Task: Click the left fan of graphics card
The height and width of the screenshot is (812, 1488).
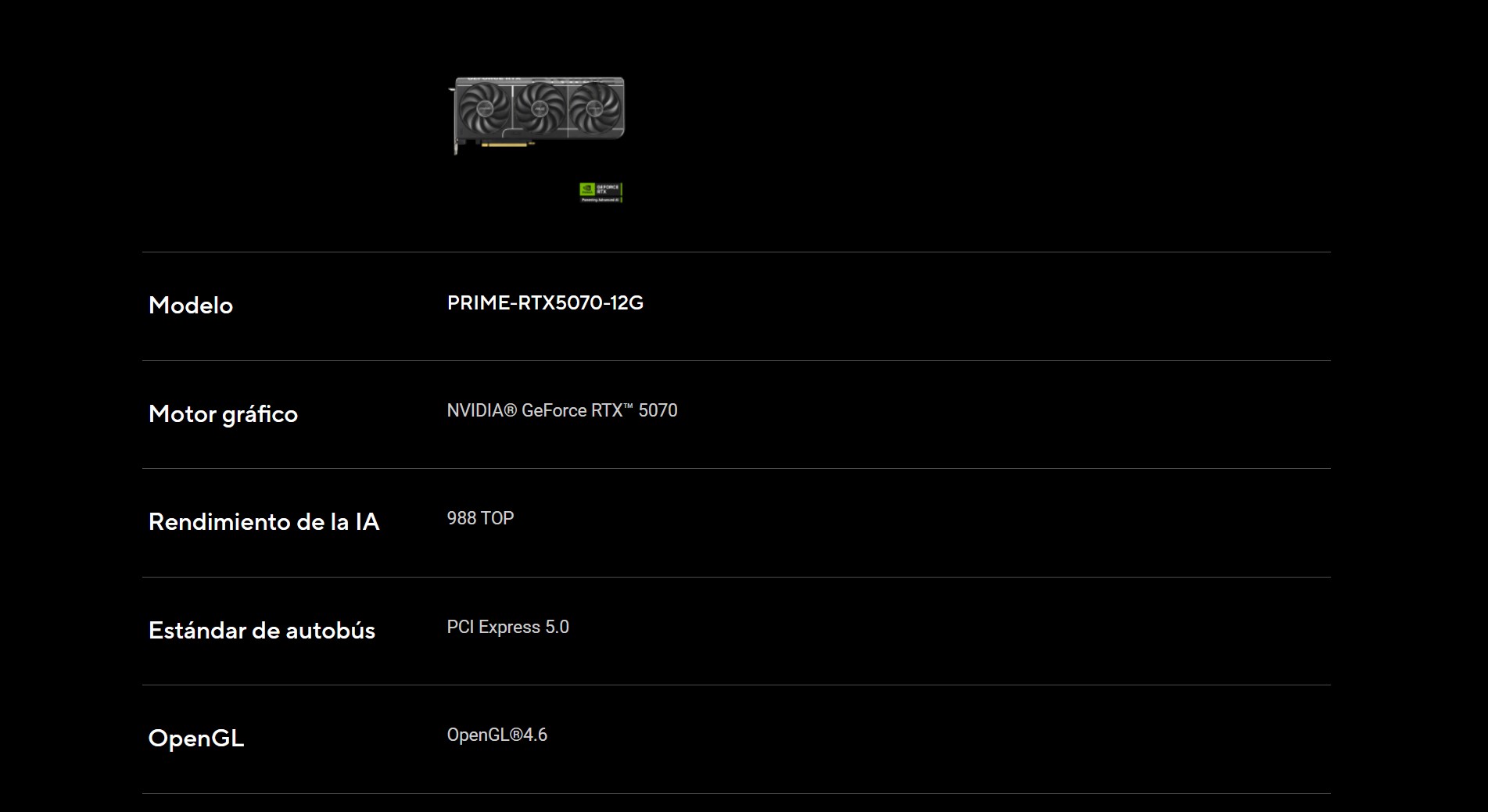Action: [x=485, y=109]
